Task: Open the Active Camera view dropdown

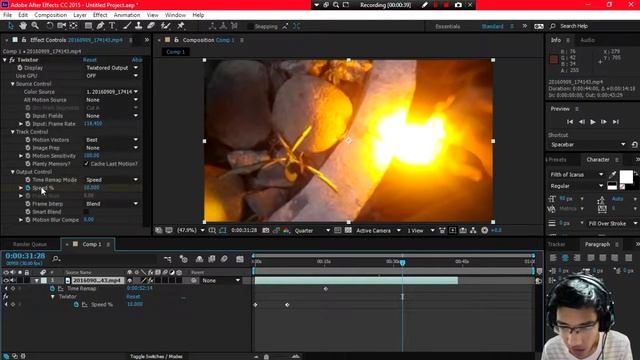Action: click(378, 230)
